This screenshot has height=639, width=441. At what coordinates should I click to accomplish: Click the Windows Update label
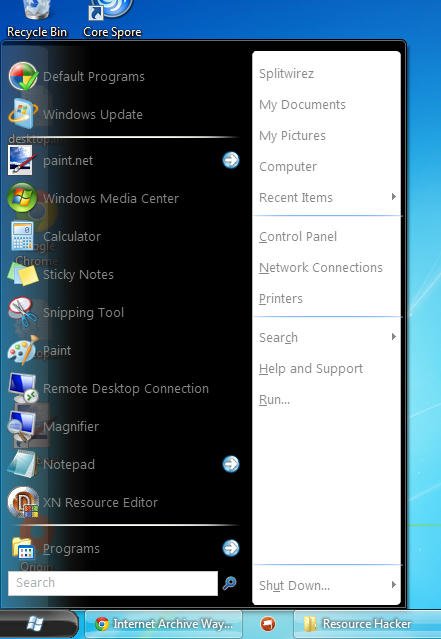93,115
